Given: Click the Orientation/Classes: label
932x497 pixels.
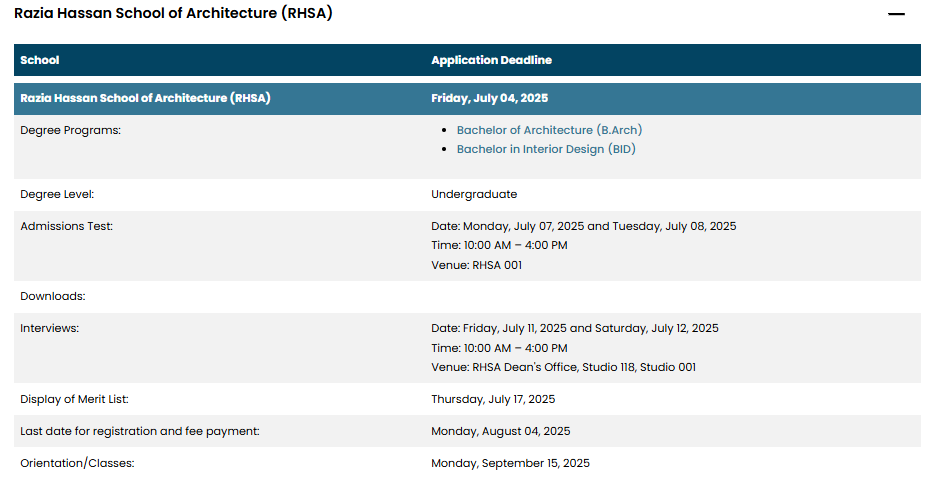Looking at the screenshot, I should 77,464.
